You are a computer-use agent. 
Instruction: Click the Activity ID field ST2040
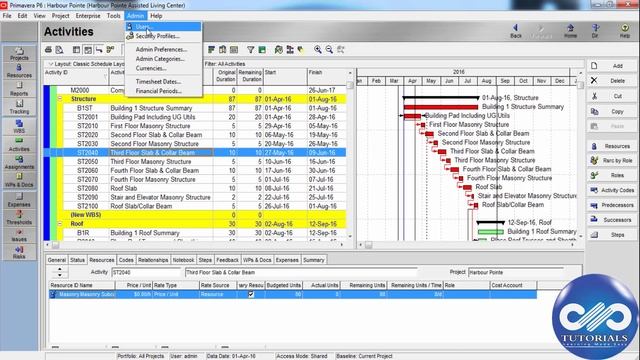tap(146, 272)
